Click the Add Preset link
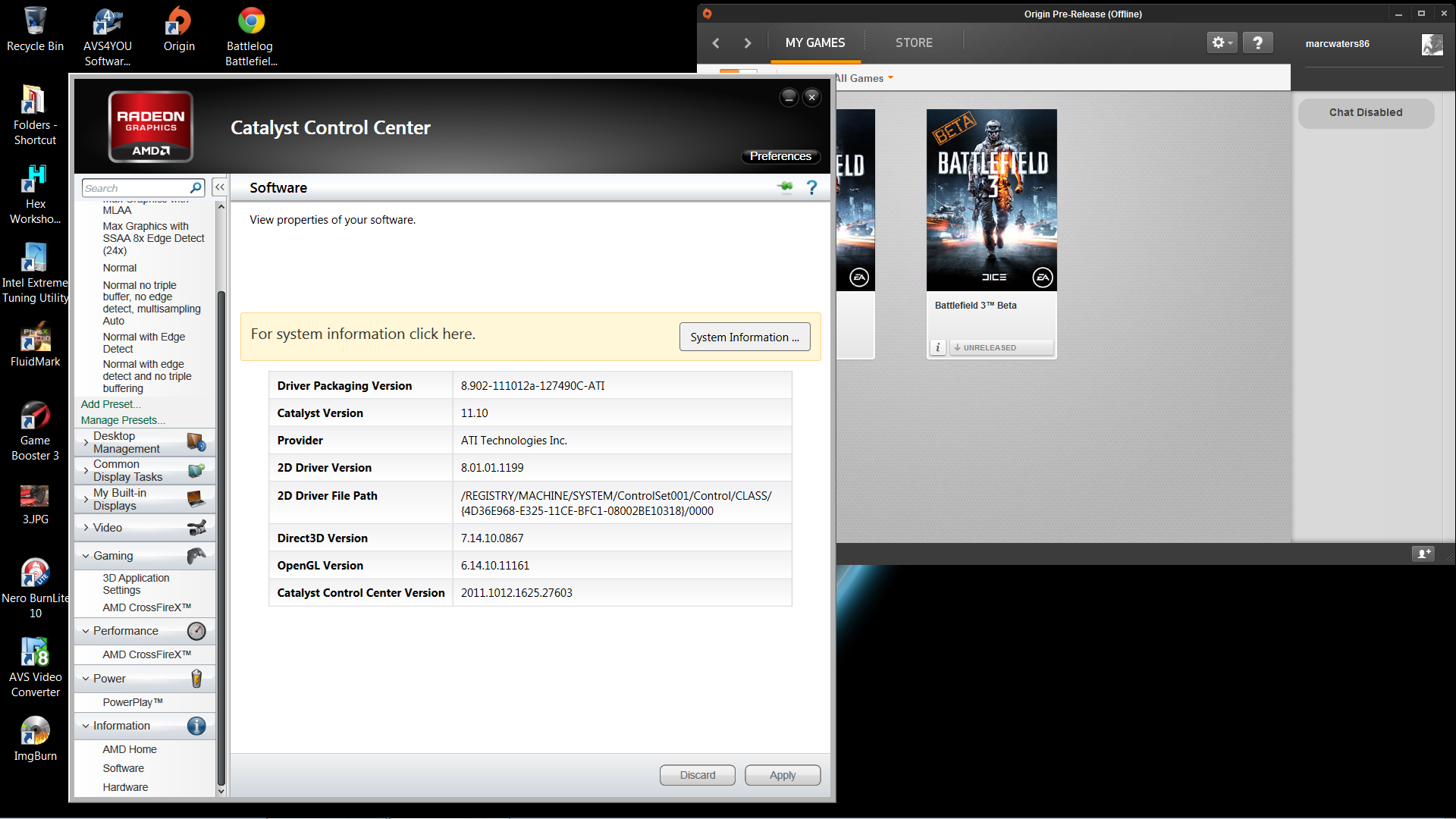Image resolution: width=1456 pixels, height=819 pixels. (111, 404)
